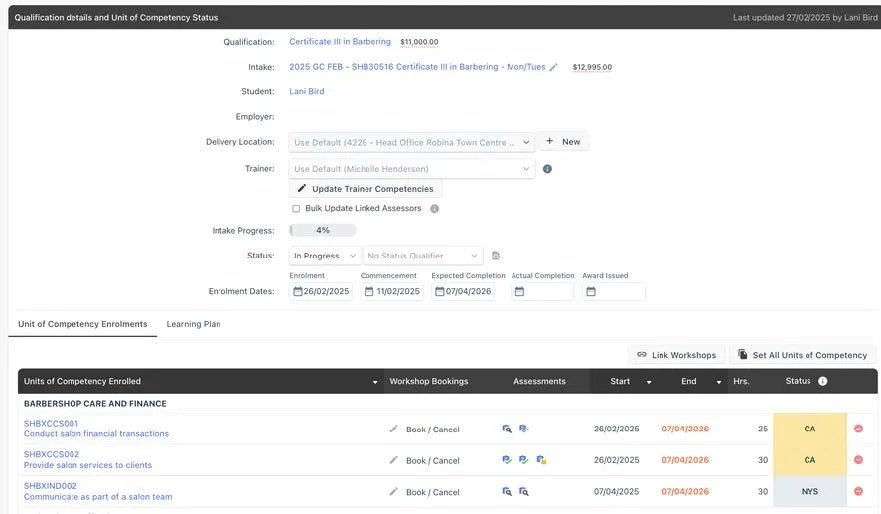The image size is (881, 514).
Task: Click the blue info icon next to Trainer
Action: tap(547, 169)
